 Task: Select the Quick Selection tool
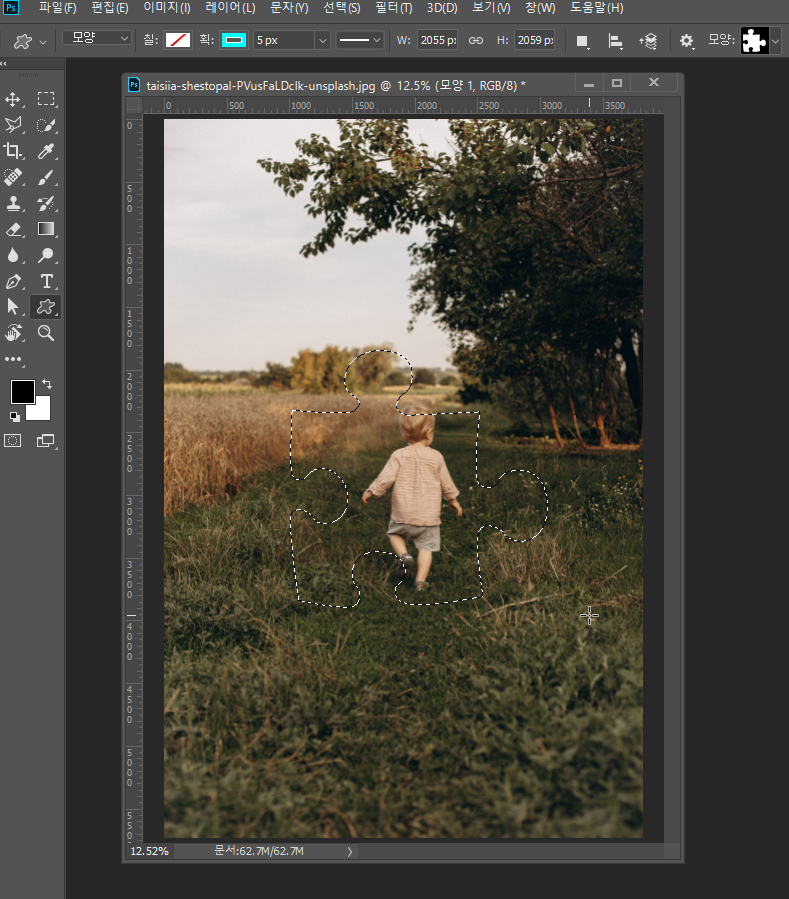(46, 125)
